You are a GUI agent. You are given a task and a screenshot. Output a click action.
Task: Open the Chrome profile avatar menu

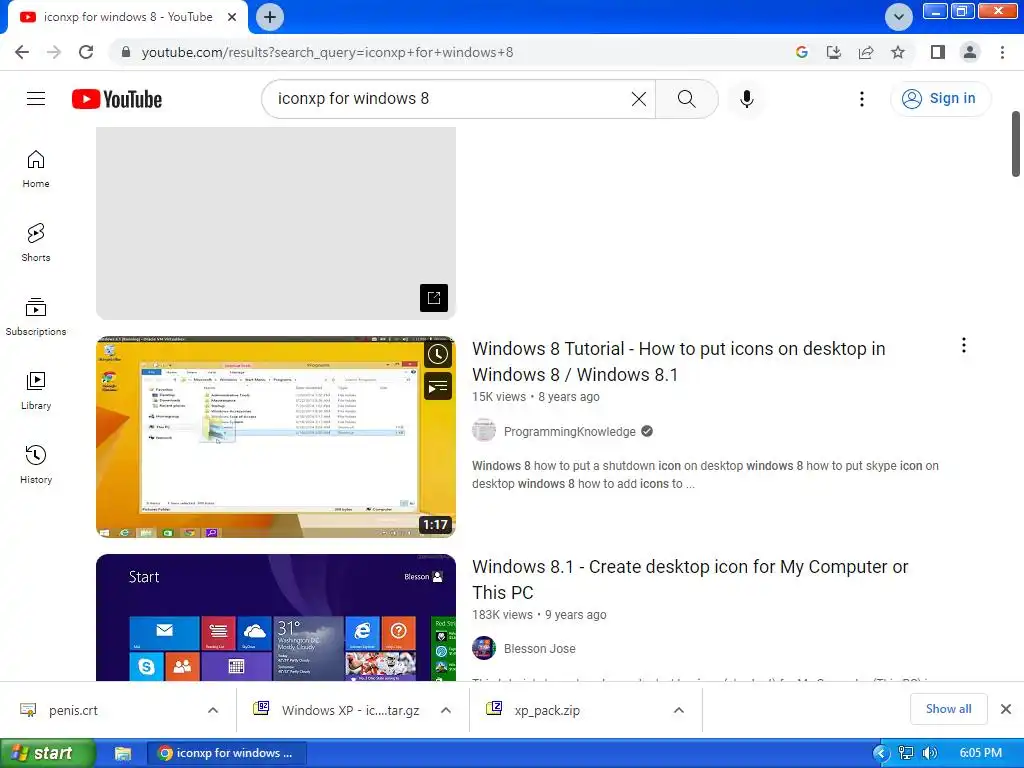tap(970, 52)
